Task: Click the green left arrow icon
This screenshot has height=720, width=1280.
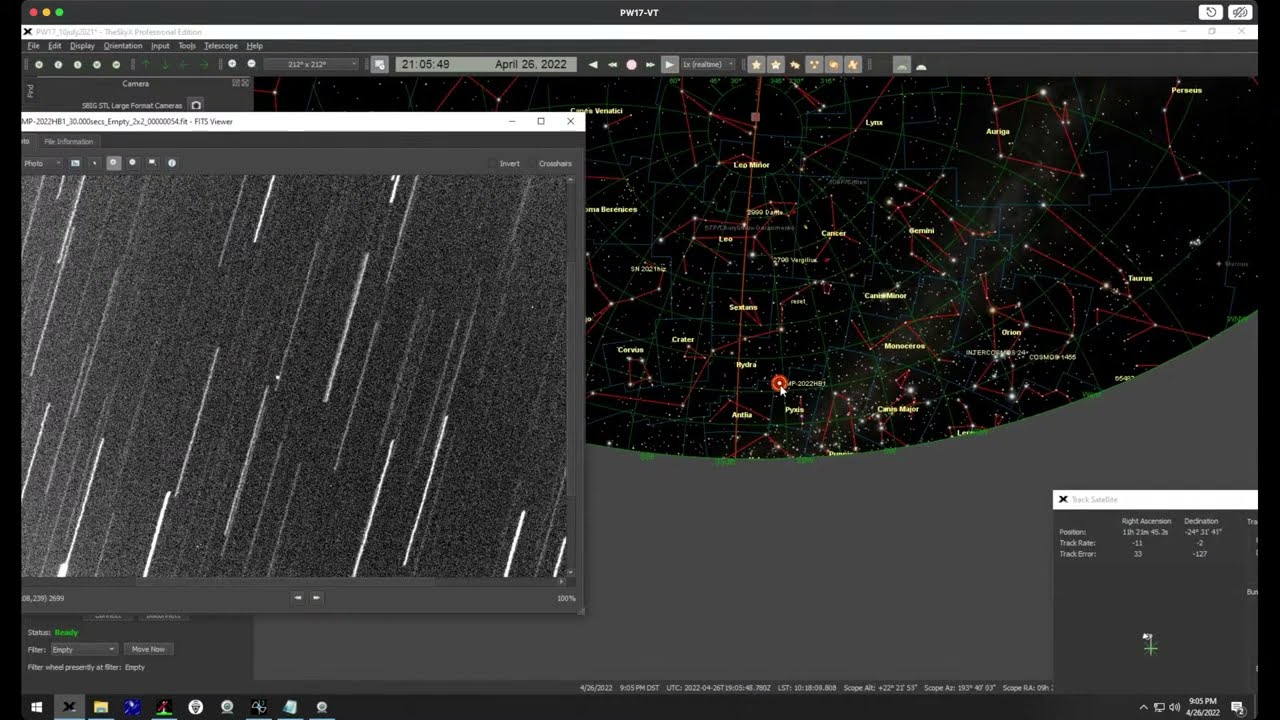Action: (185, 64)
